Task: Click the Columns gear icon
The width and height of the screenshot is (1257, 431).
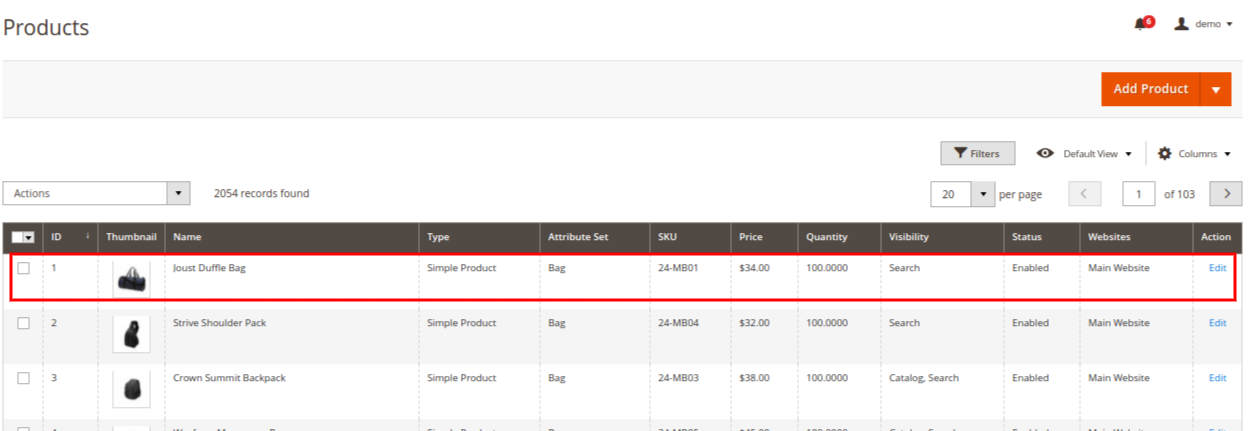Action: (1164, 153)
